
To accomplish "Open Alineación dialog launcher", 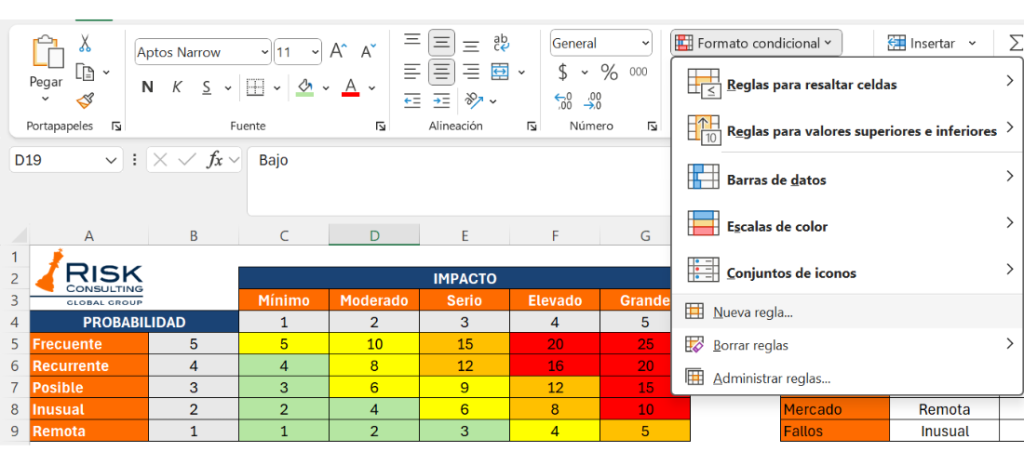I will (532, 126).
